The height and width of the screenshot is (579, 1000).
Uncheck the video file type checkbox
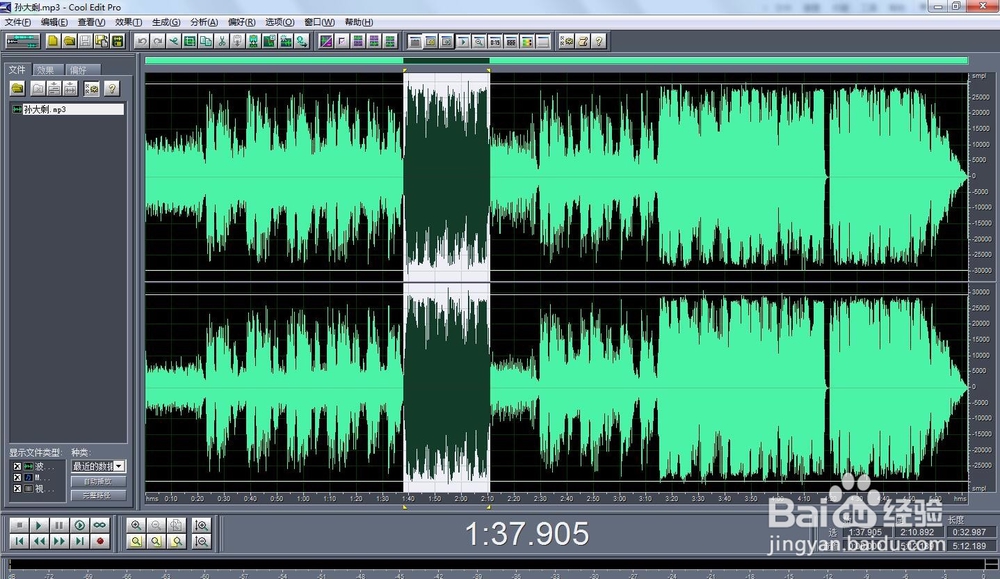tap(17, 488)
